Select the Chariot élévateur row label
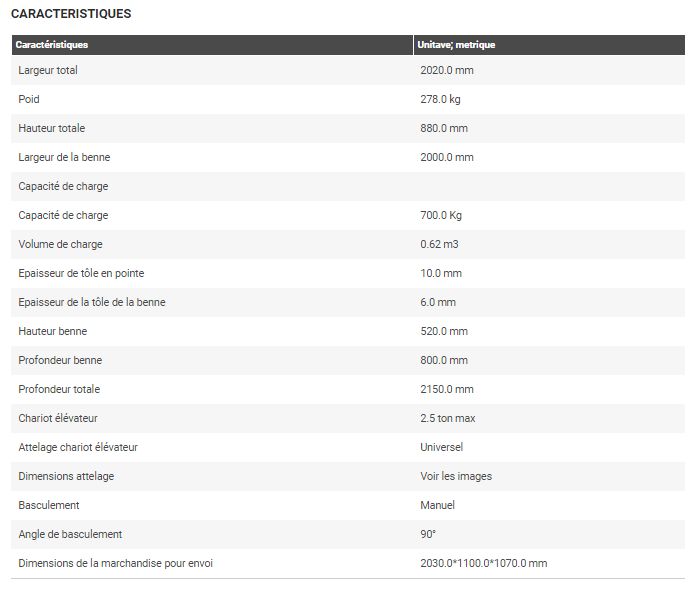Viewport: 697px width, 595px height. pos(58,418)
